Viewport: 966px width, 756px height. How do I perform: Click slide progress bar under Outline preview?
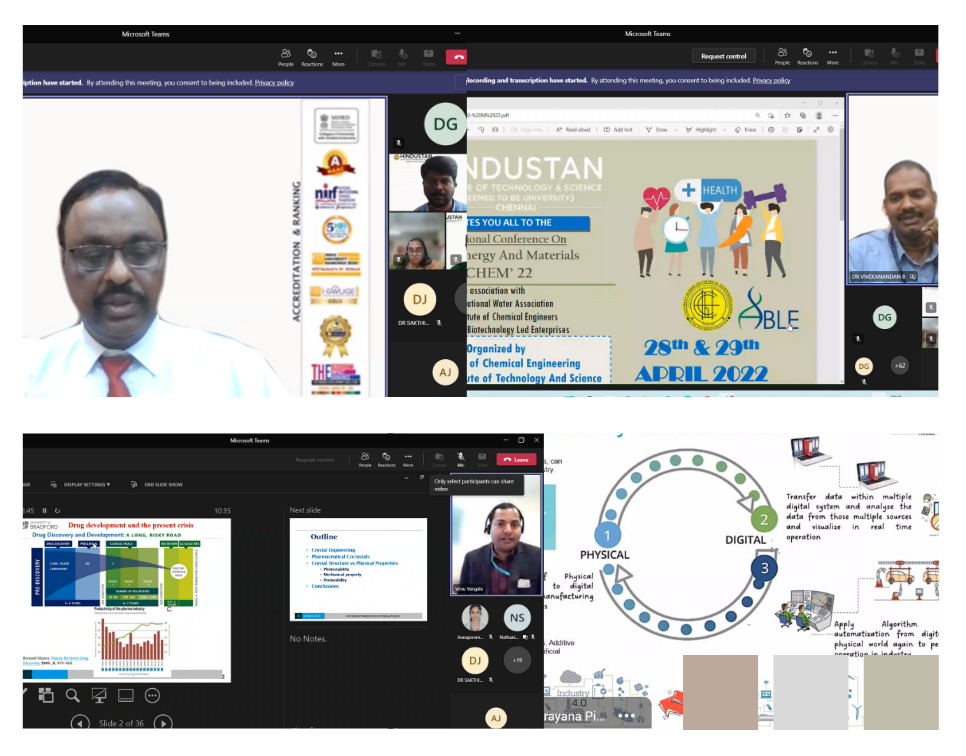(358, 616)
